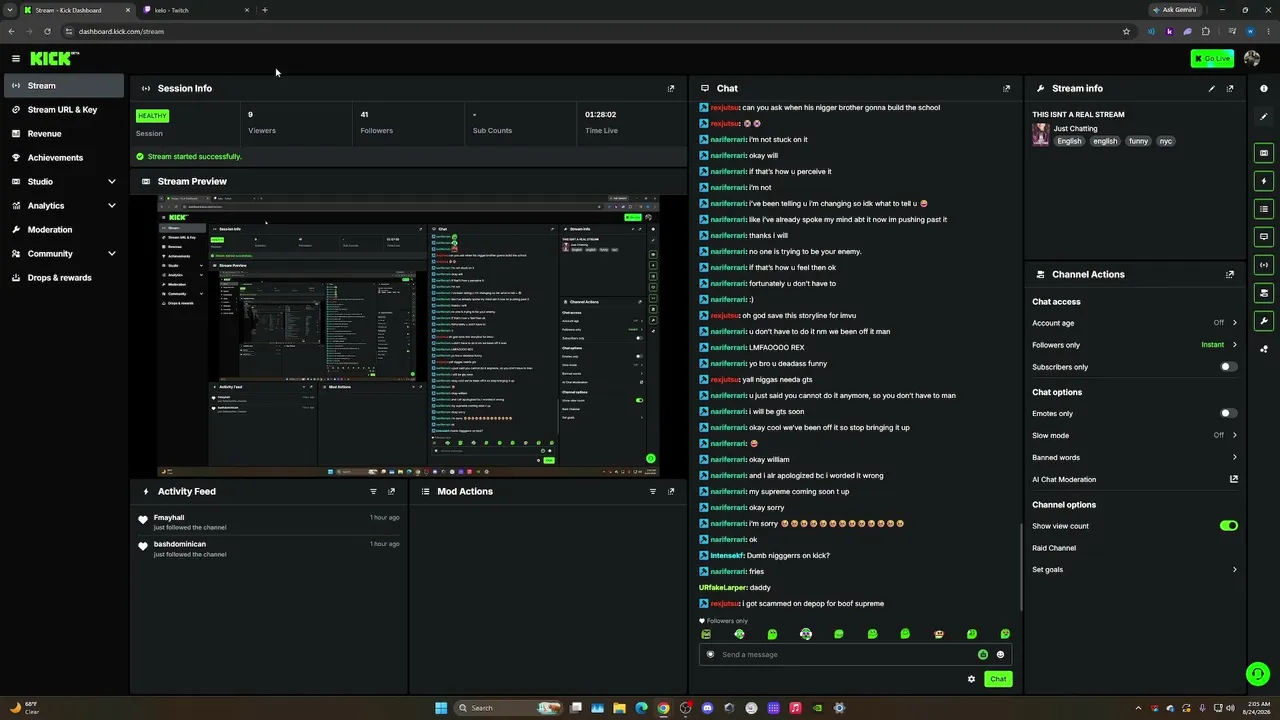The image size is (1280, 720).
Task: Click bashdominican in Activity Feed
Action: pos(180,544)
